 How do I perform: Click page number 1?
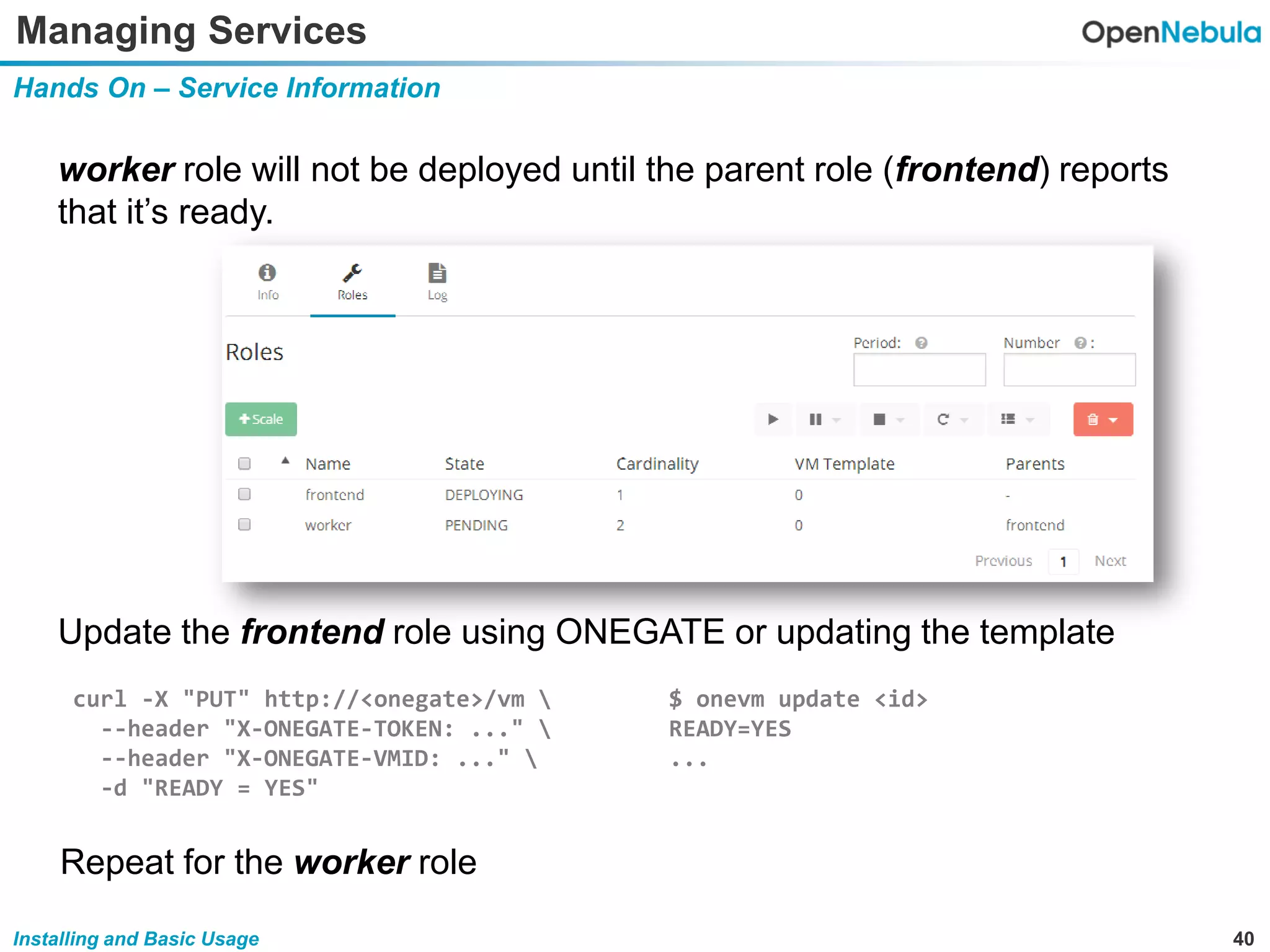[1064, 562]
